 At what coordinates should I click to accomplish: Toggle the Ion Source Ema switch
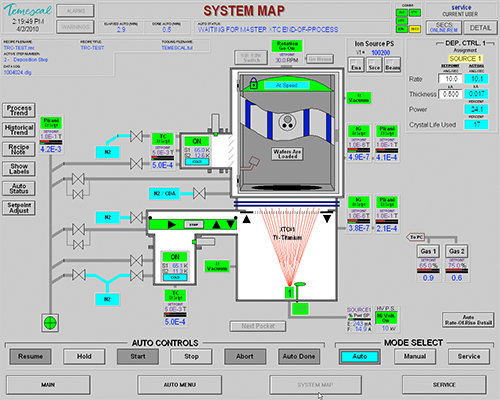pos(356,64)
